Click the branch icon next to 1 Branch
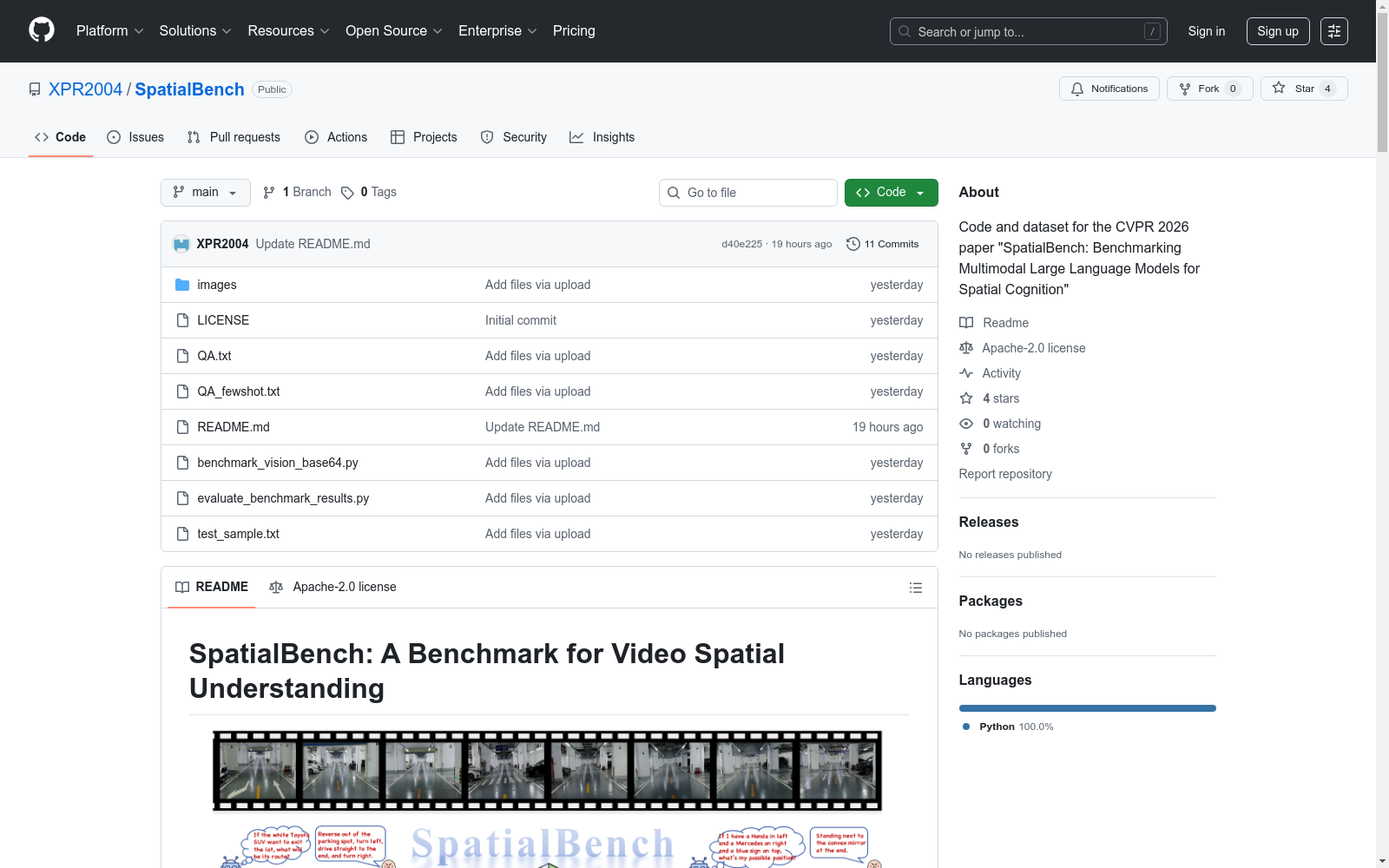Screen dimensions: 1389x868 coord(269,192)
